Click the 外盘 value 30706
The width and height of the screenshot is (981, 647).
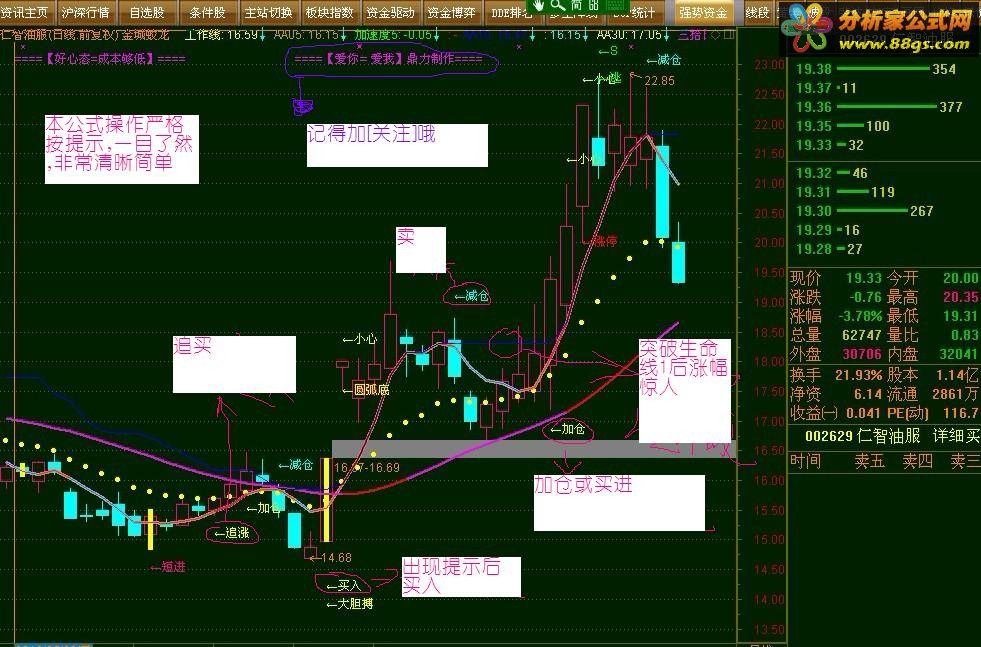pos(862,354)
